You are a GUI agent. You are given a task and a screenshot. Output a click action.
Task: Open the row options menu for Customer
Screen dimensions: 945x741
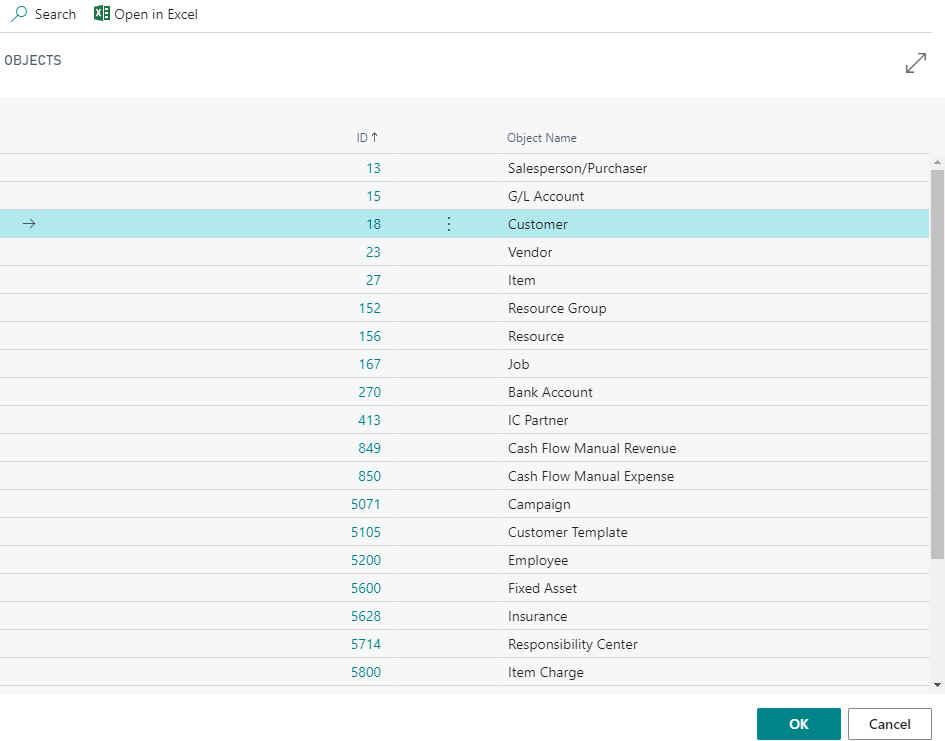pos(448,224)
